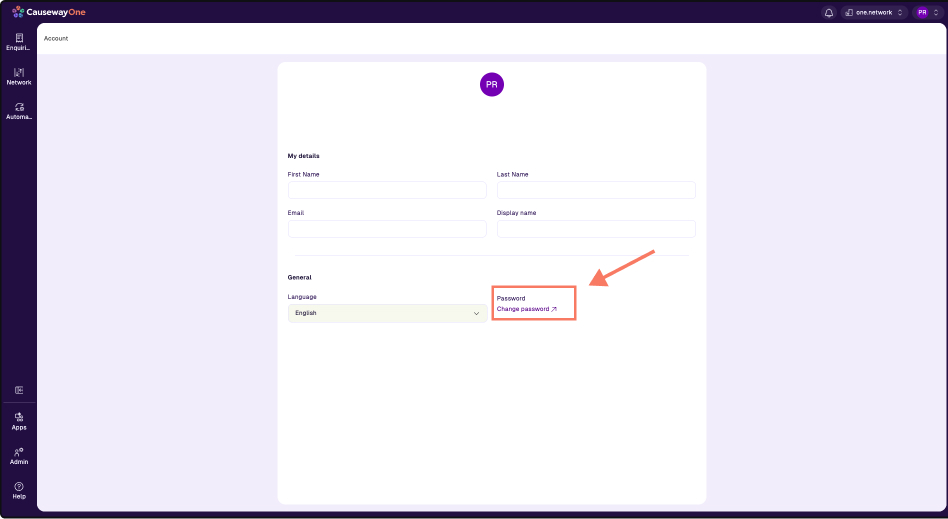Image resolution: width=948 pixels, height=519 pixels.
Task: Focus the Email input field
Action: 387,229
